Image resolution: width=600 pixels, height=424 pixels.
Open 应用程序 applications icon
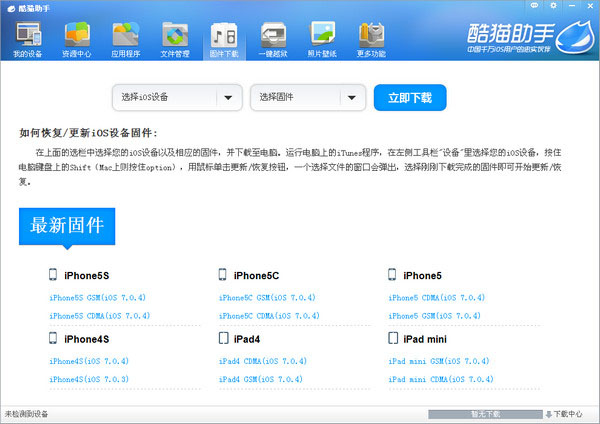point(126,40)
